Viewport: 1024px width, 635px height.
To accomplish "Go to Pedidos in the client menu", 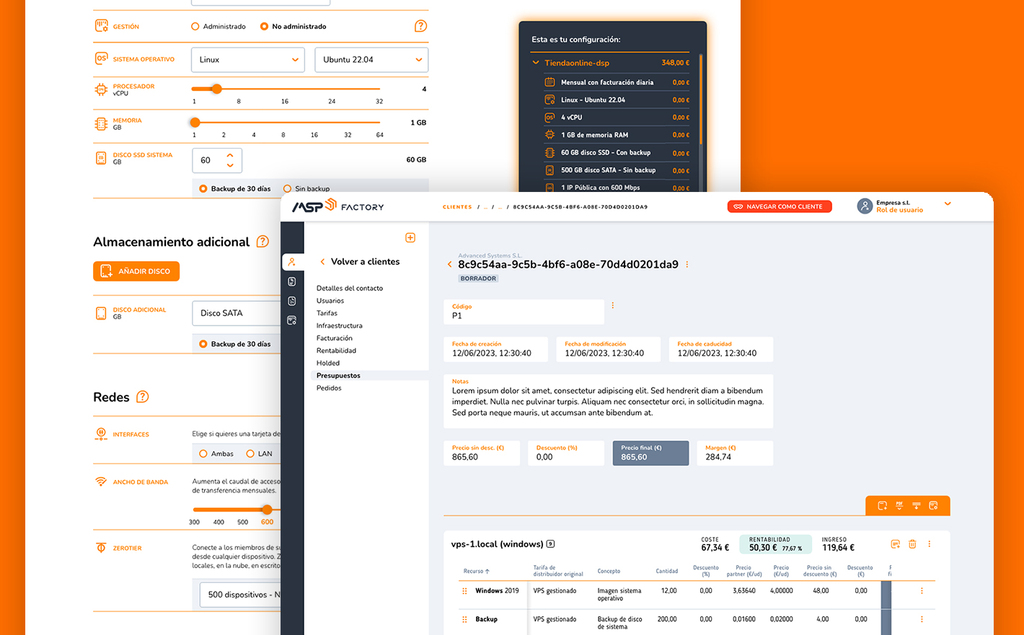I will [x=328, y=388].
